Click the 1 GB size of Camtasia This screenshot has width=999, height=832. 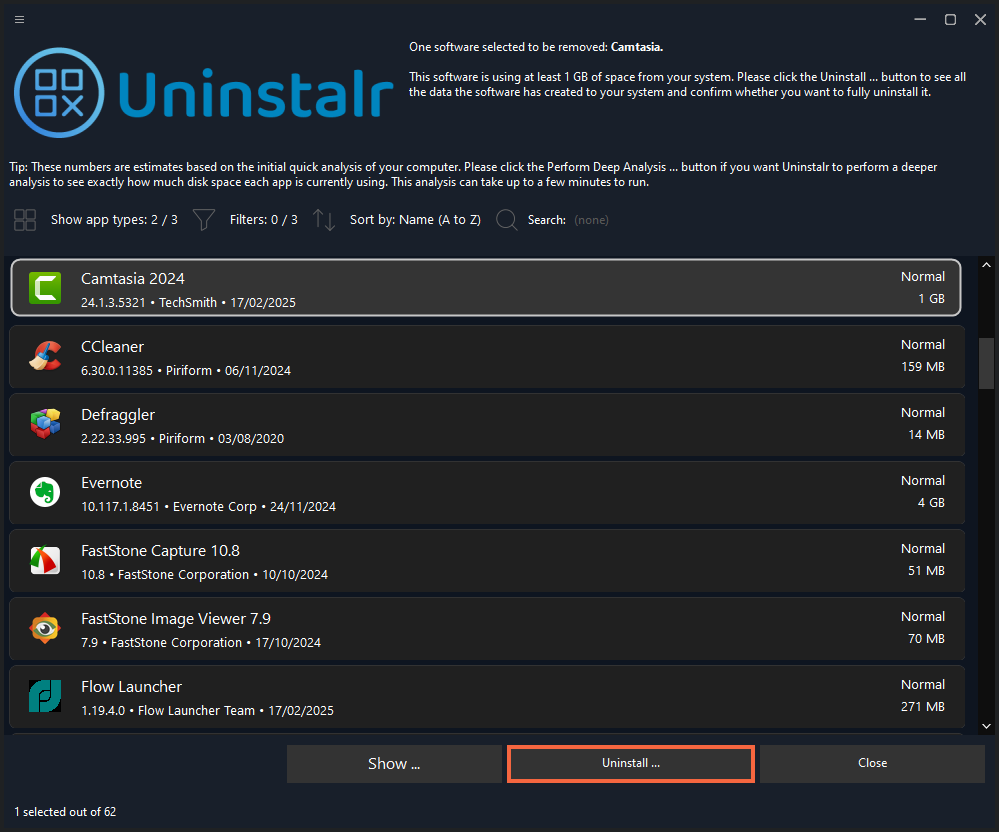pyautogui.click(x=931, y=299)
